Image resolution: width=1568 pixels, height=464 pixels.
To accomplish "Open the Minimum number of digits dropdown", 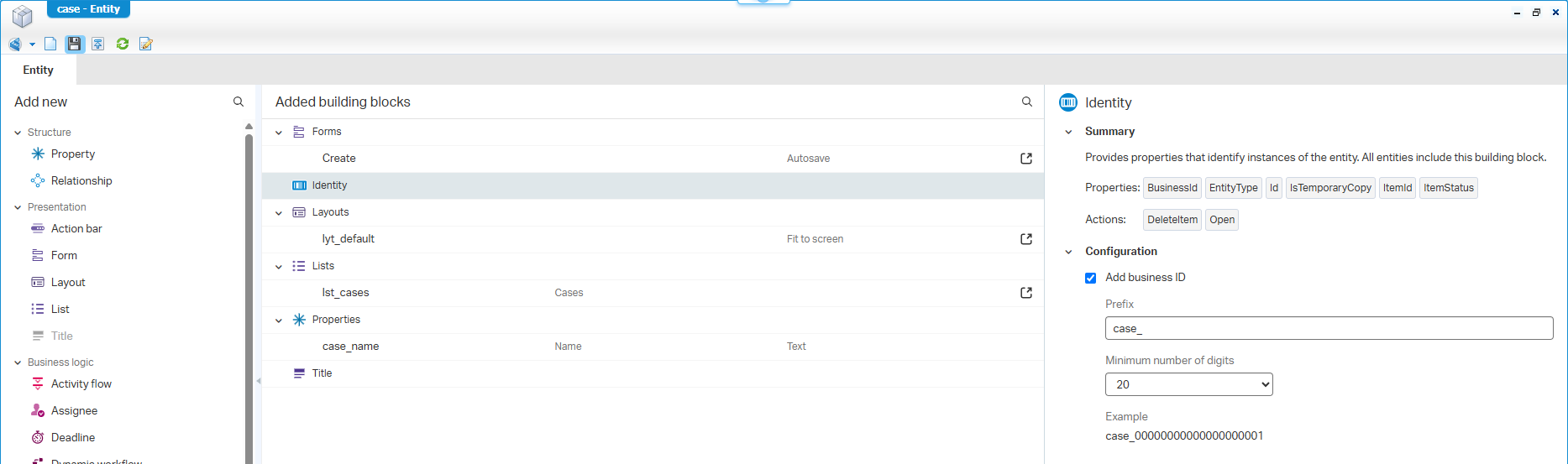I will 1188,384.
